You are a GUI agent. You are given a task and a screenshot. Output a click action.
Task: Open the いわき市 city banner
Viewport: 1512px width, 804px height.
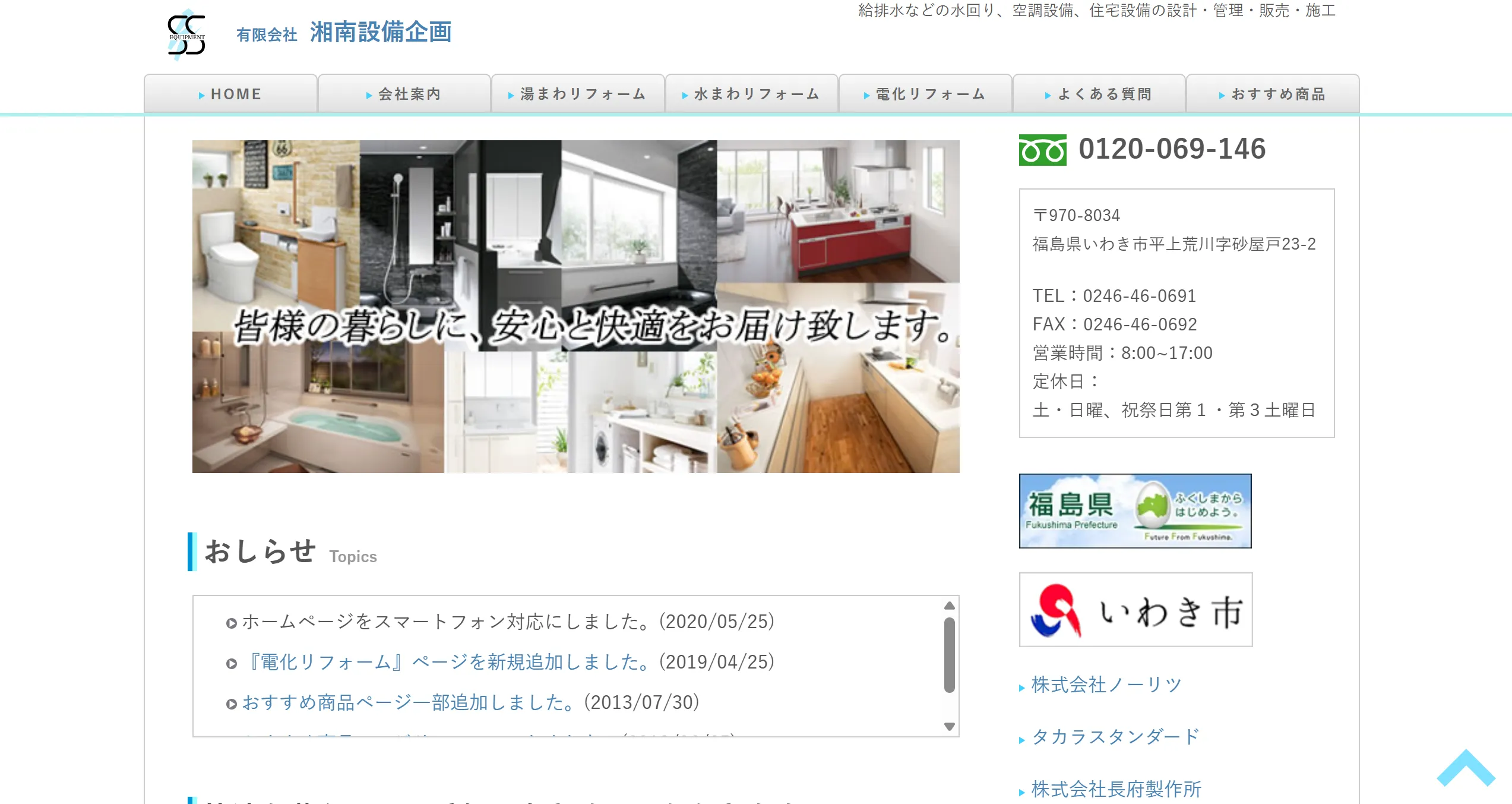(x=1135, y=610)
